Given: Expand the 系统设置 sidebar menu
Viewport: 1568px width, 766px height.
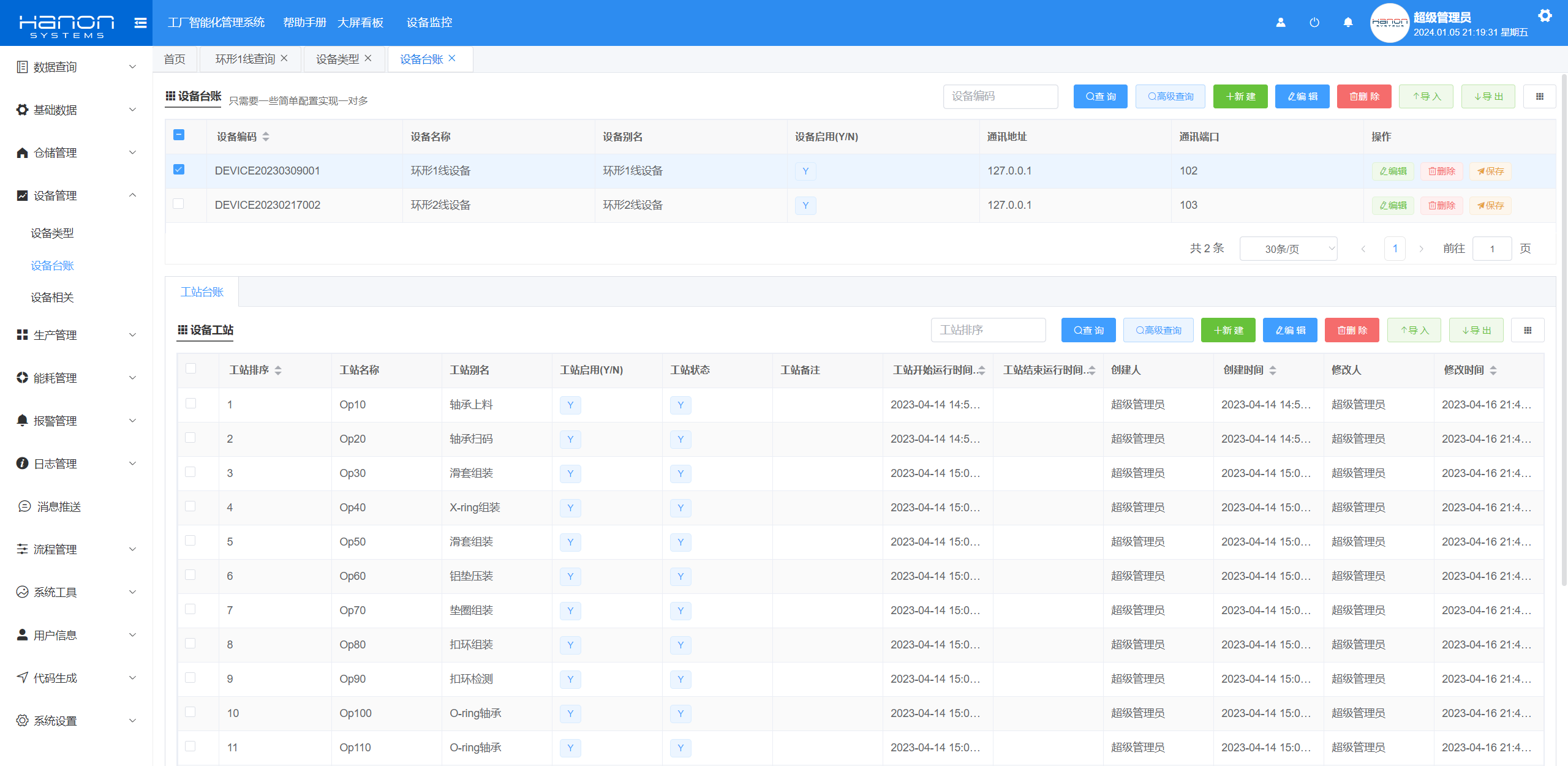Looking at the screenshot, I should pos(76,721).
